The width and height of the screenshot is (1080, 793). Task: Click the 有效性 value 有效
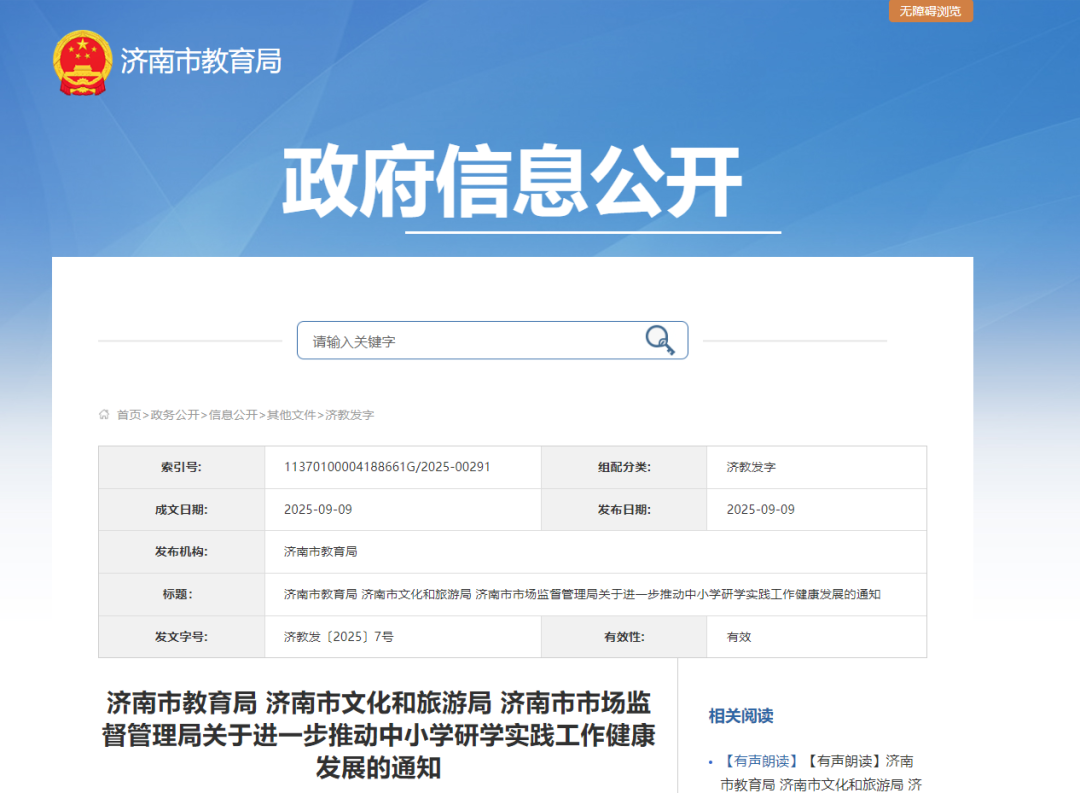tap(739, 637)
